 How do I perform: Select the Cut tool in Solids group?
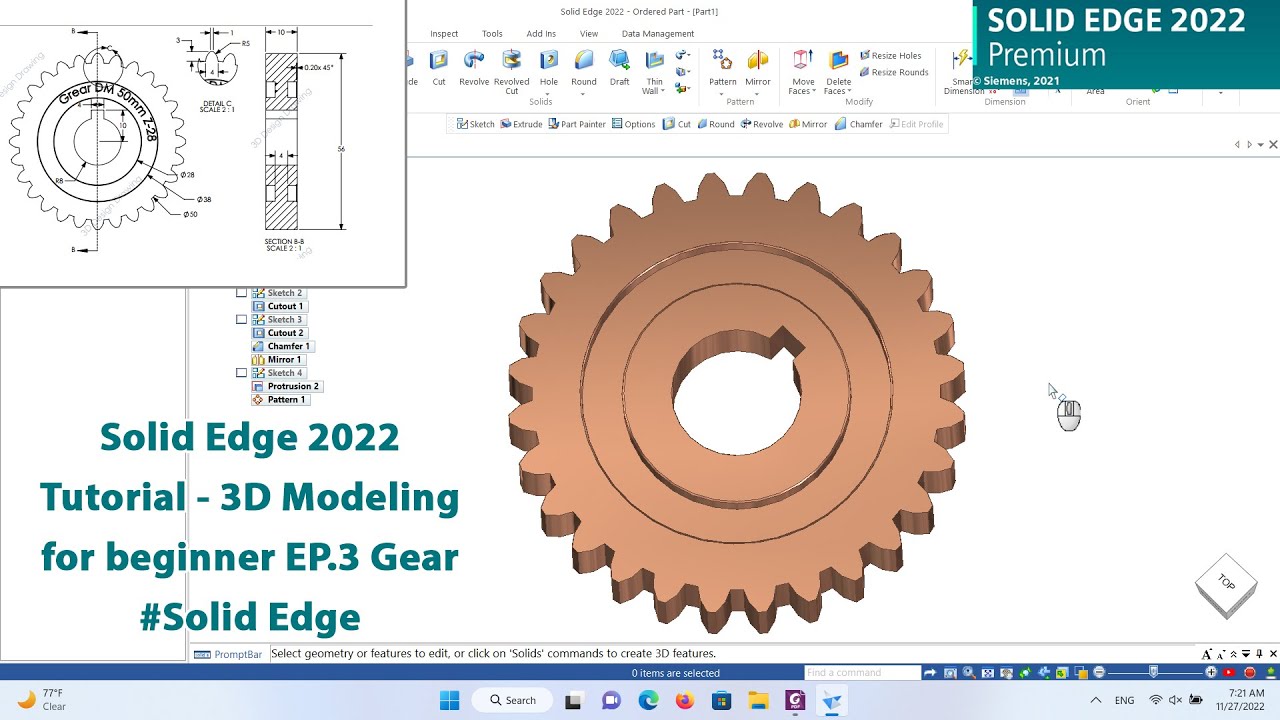tap(439, 68)
